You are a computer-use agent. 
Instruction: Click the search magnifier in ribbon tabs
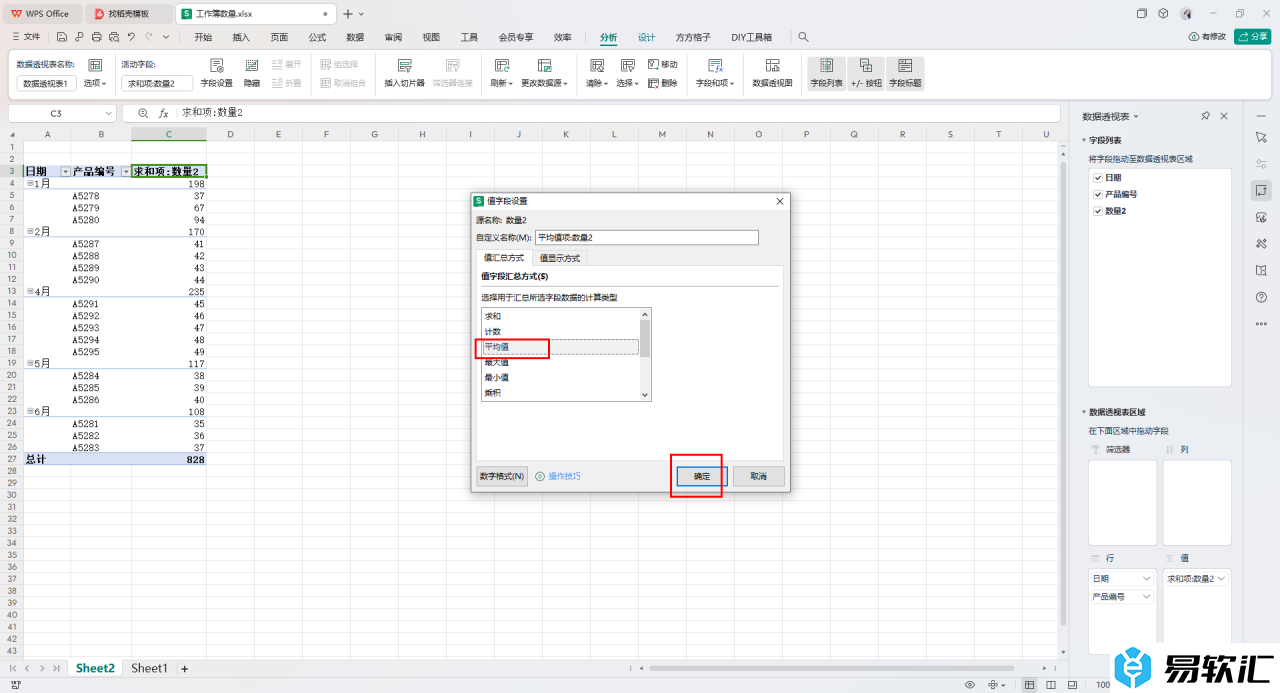pos(803,37)
